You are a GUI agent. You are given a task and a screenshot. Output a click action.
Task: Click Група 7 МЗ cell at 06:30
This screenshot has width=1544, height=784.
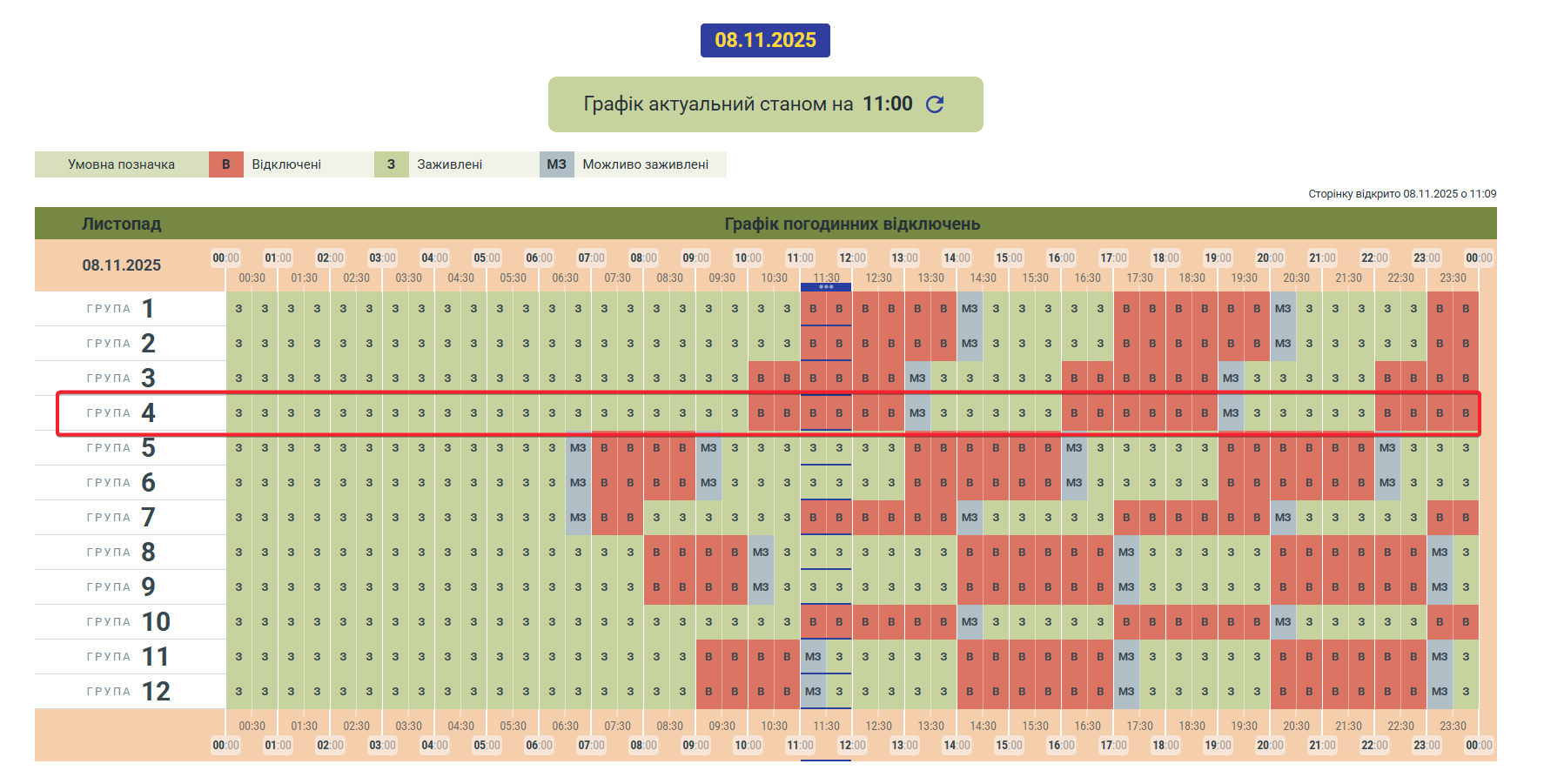(578, 518)
